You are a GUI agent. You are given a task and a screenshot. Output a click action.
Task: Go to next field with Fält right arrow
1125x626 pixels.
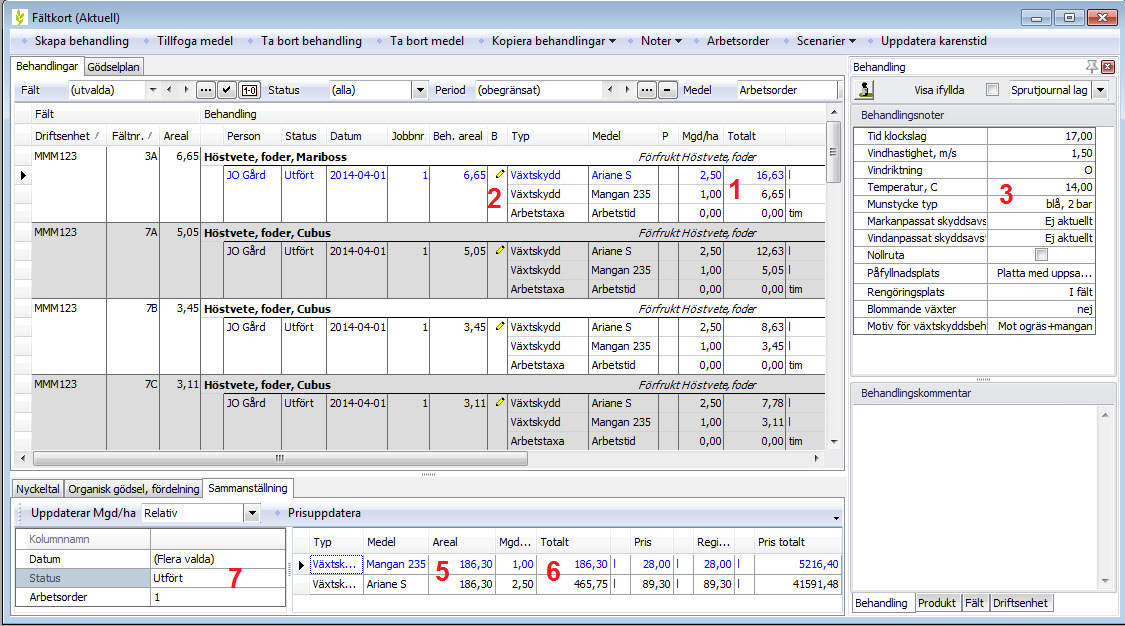pyautogui.click(x=186, y=90)
